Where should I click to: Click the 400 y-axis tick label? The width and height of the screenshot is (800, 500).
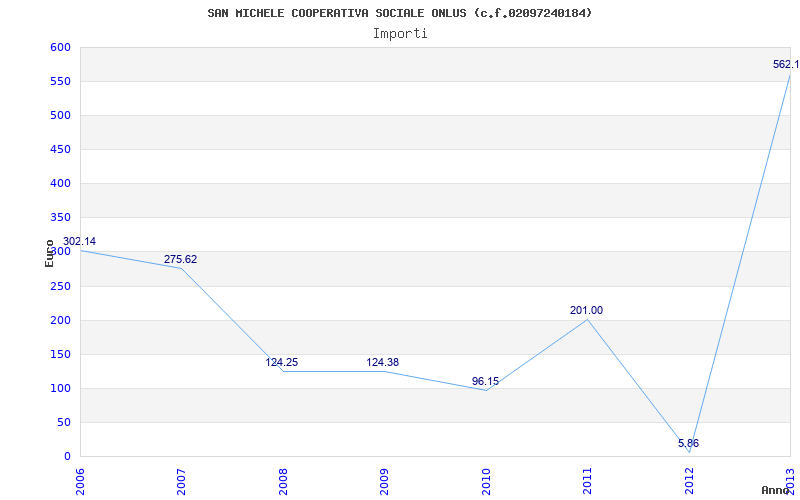(60, 184)
